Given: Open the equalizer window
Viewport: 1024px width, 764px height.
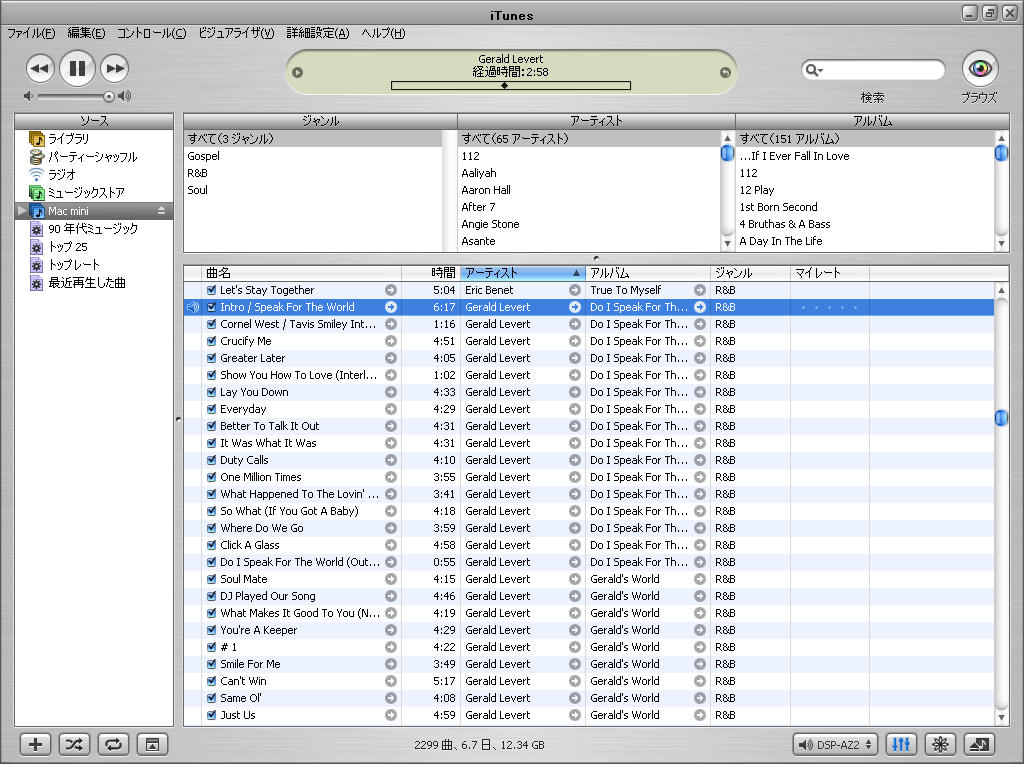Looking at the screenshot, I should [901, 744].
